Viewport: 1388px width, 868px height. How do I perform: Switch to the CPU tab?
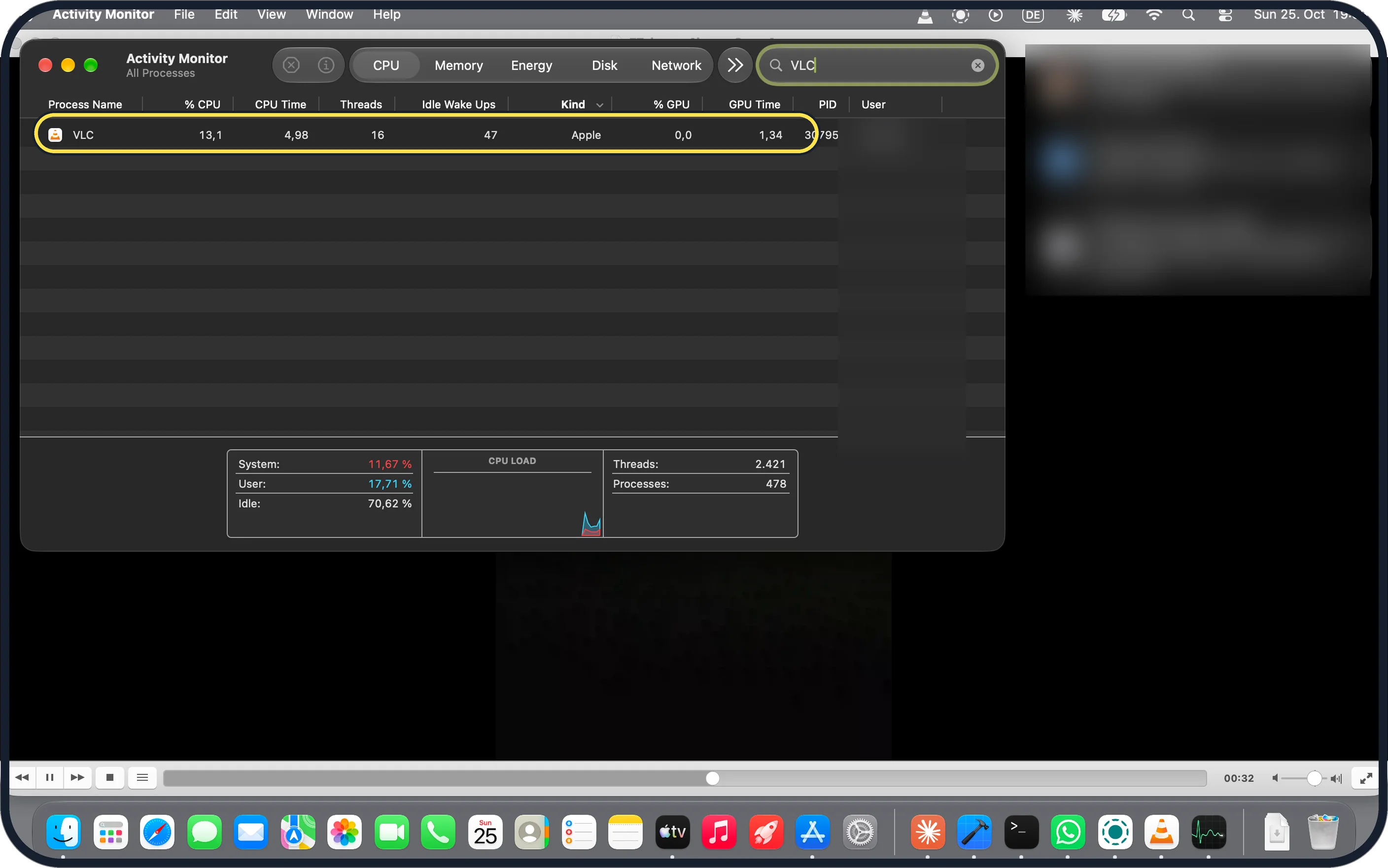[x=386, y=66]
